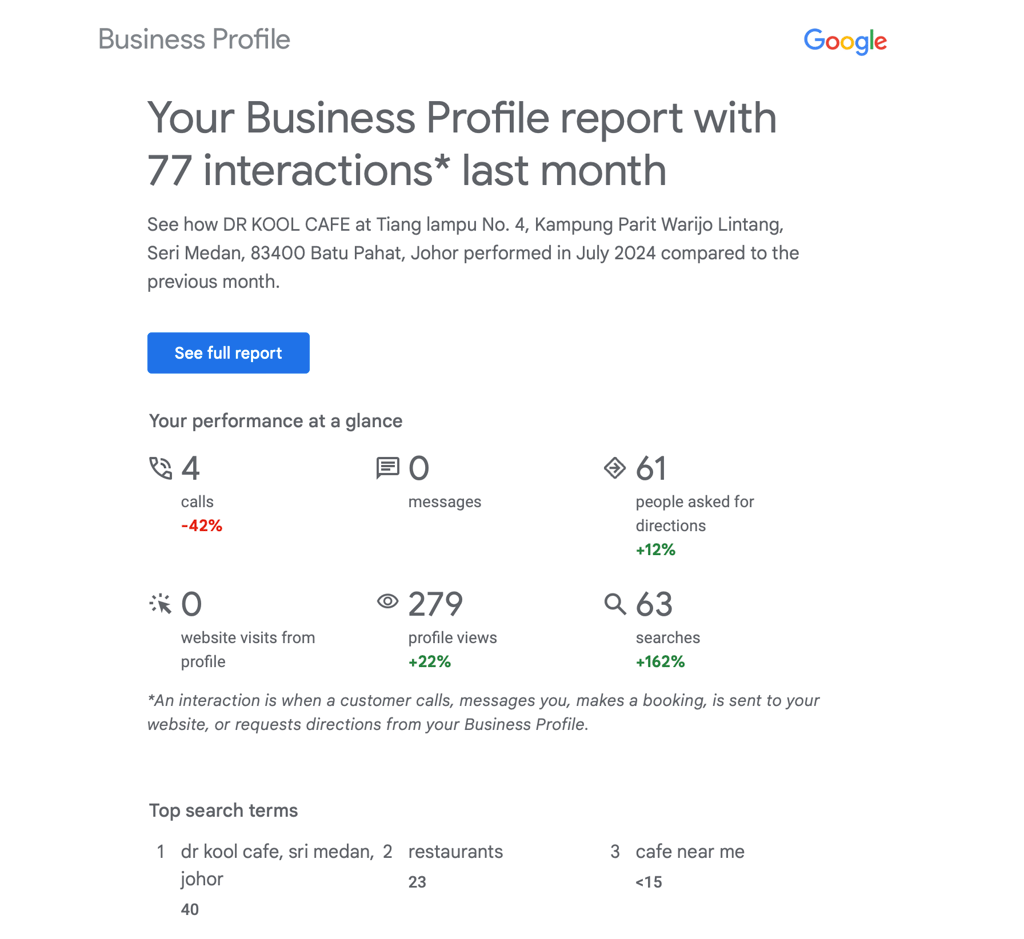1024x939 pixels.
Task: Click the profile views eye icon
Action: (388, 602)
